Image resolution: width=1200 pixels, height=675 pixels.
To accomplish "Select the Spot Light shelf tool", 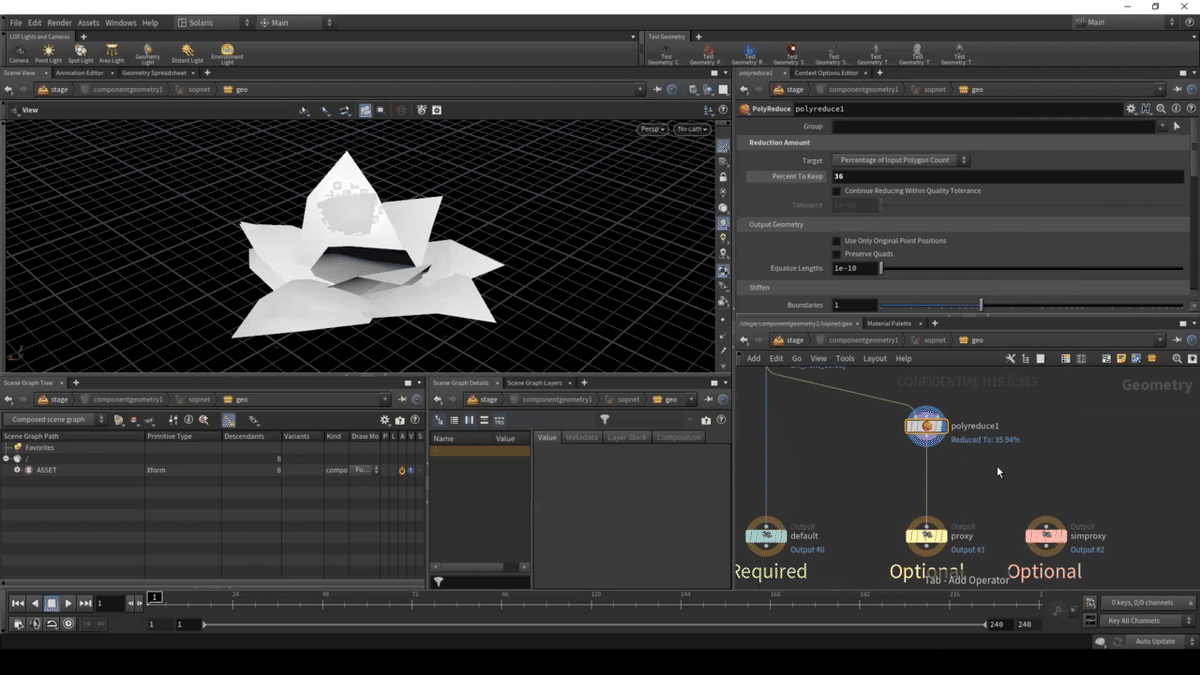I will point(80,53).
